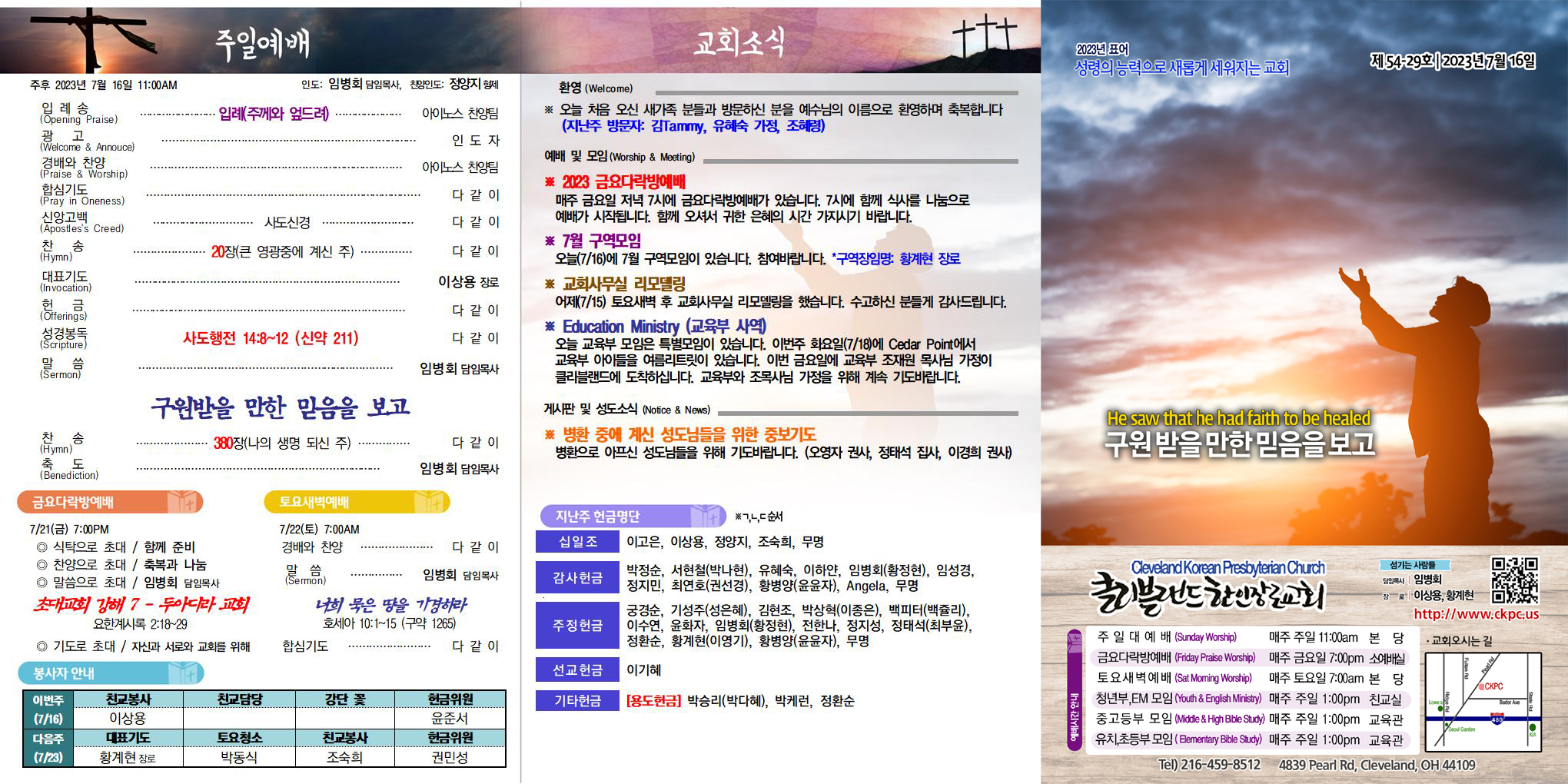Open the http://www.ckpc.us website link
The image size is (1568, 784).
[x=1476, y=613]
